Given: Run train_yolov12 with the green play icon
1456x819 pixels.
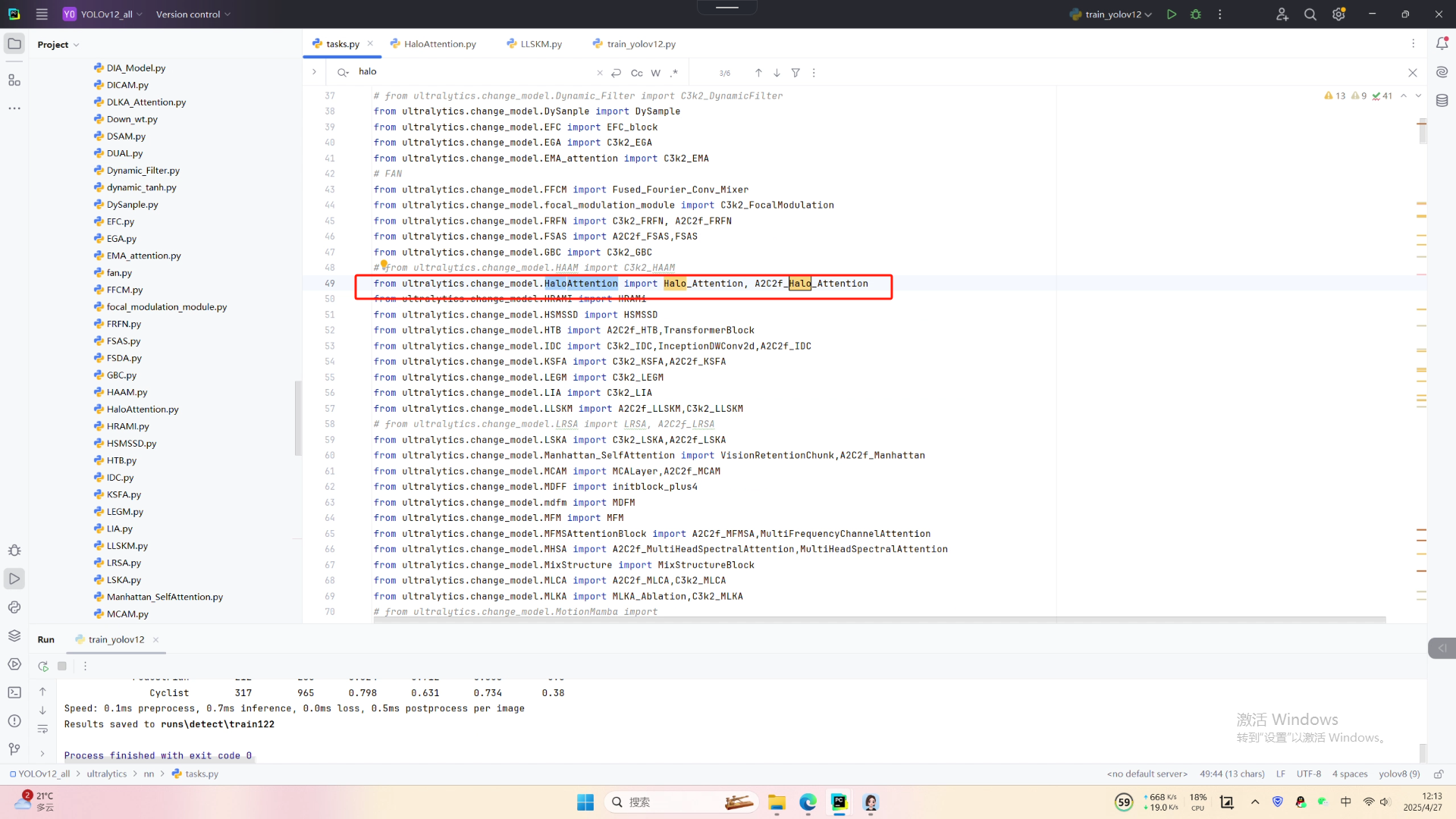Looking at the screenshot, I should (x=1172, y=14).
